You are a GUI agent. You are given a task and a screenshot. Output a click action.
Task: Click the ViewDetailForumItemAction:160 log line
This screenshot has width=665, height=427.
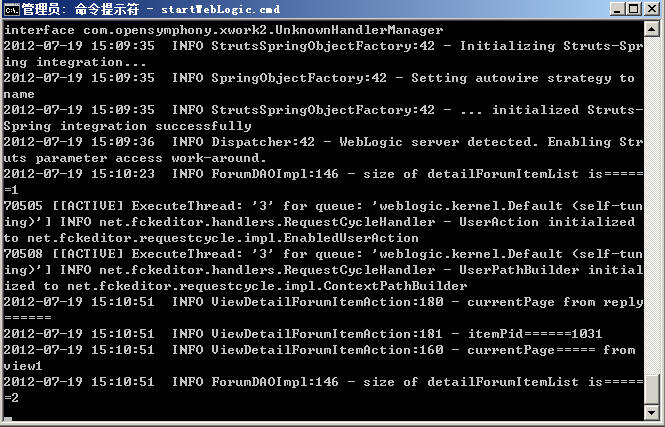319,350
